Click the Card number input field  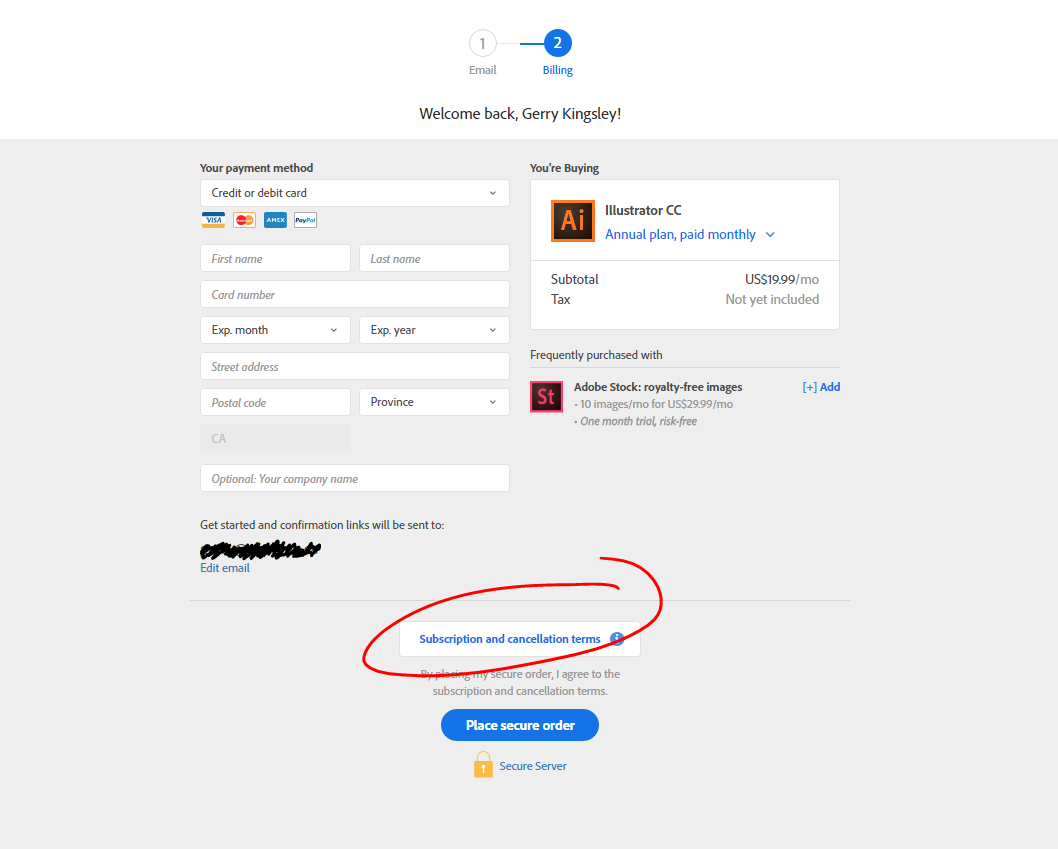point(355,294)
